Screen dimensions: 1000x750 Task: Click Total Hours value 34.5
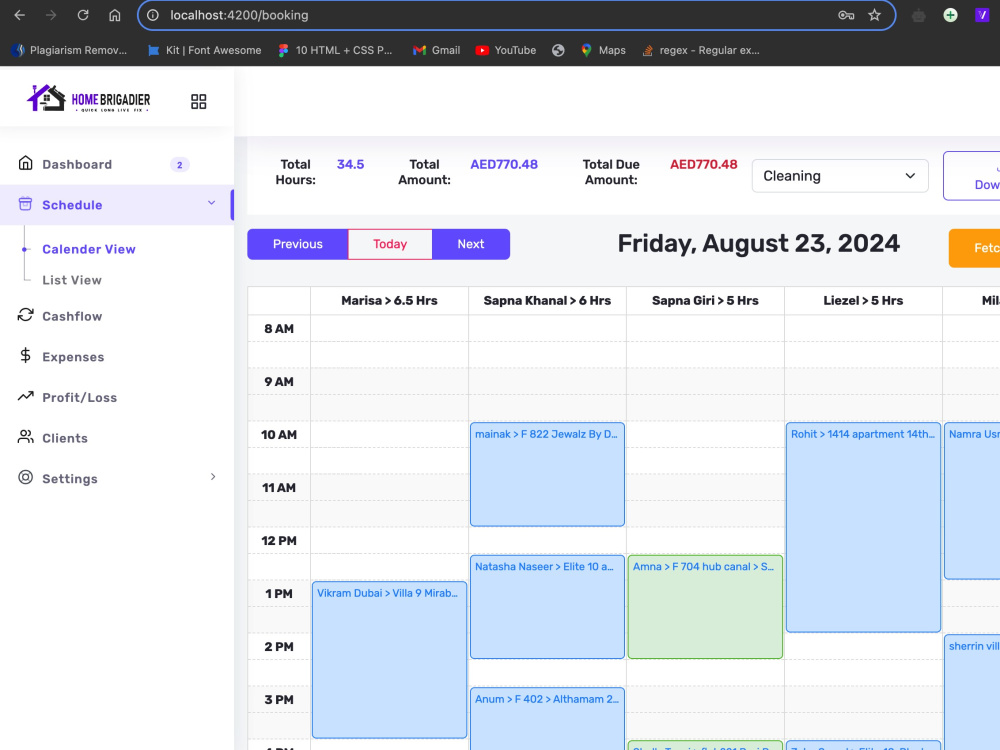pos(350,165)
